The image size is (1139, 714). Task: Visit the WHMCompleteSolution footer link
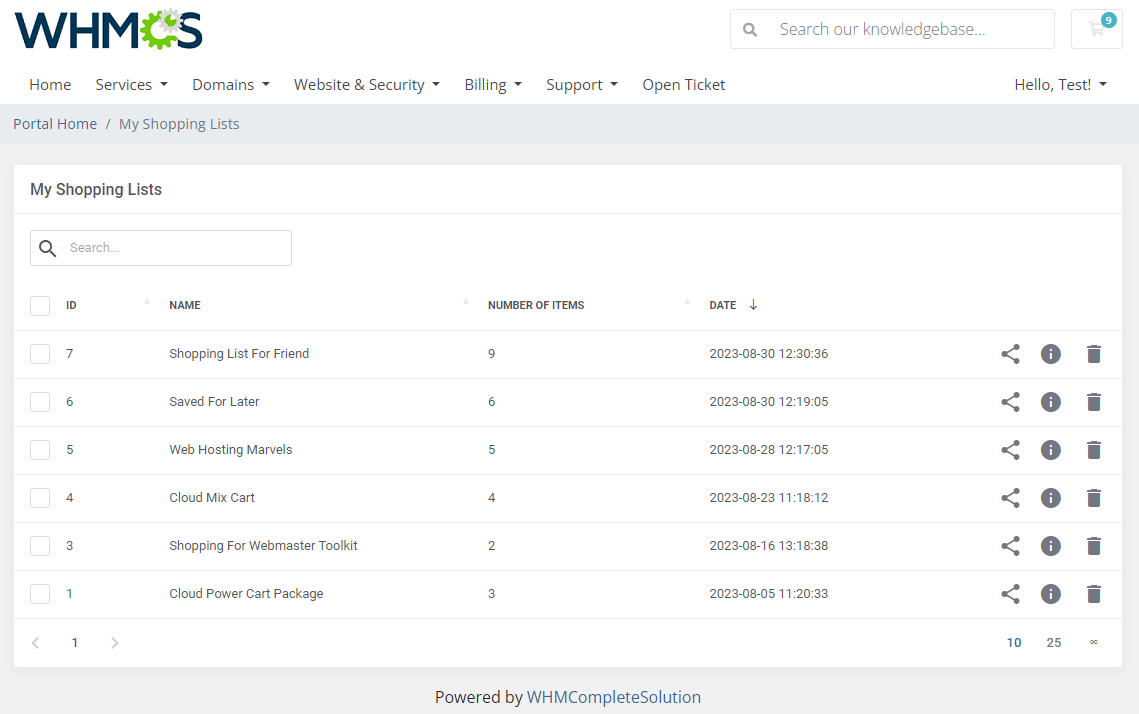pos(615,697)
